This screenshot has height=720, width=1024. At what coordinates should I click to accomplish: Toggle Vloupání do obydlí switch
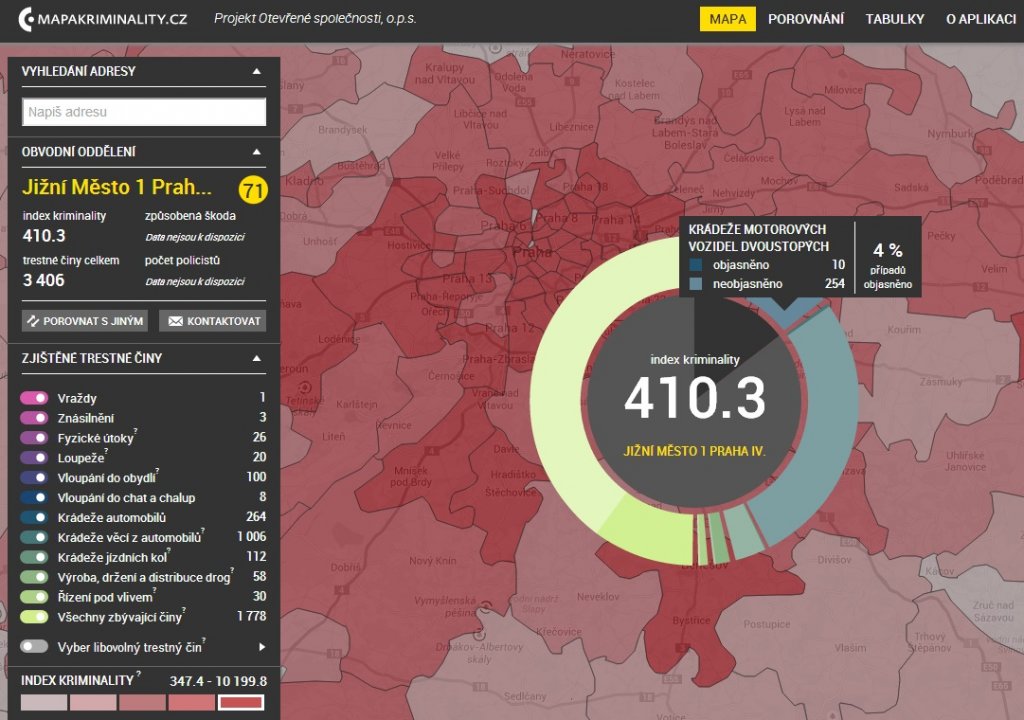[34, 478]
